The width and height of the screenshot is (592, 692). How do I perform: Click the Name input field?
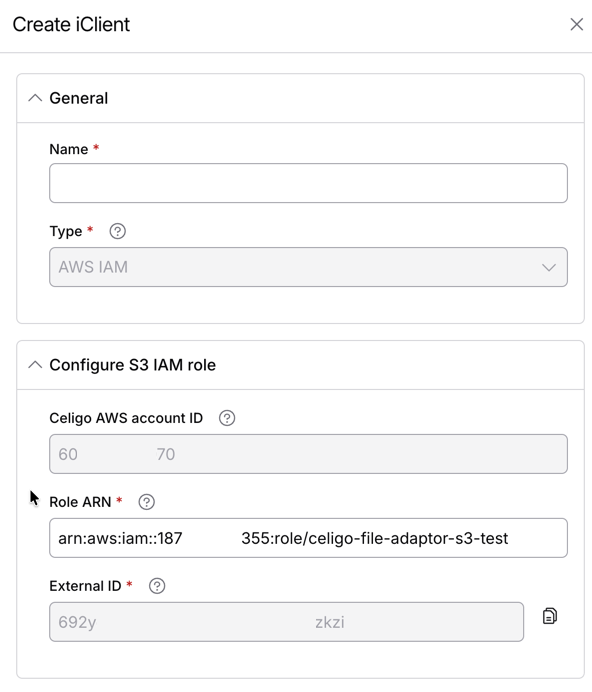point(308,183)
